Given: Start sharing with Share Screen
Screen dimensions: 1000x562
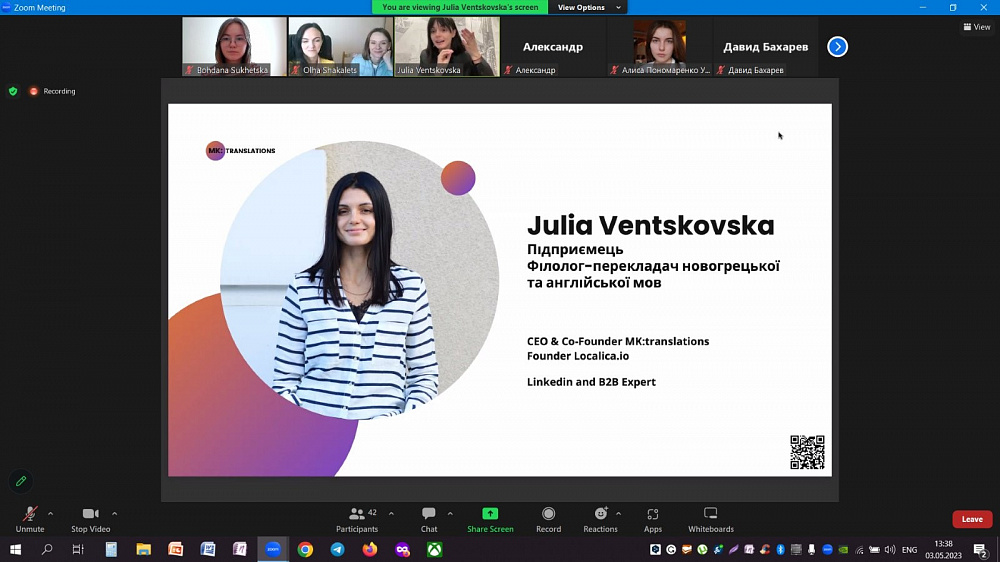Looking at the screenshot, I should [490, 520].
